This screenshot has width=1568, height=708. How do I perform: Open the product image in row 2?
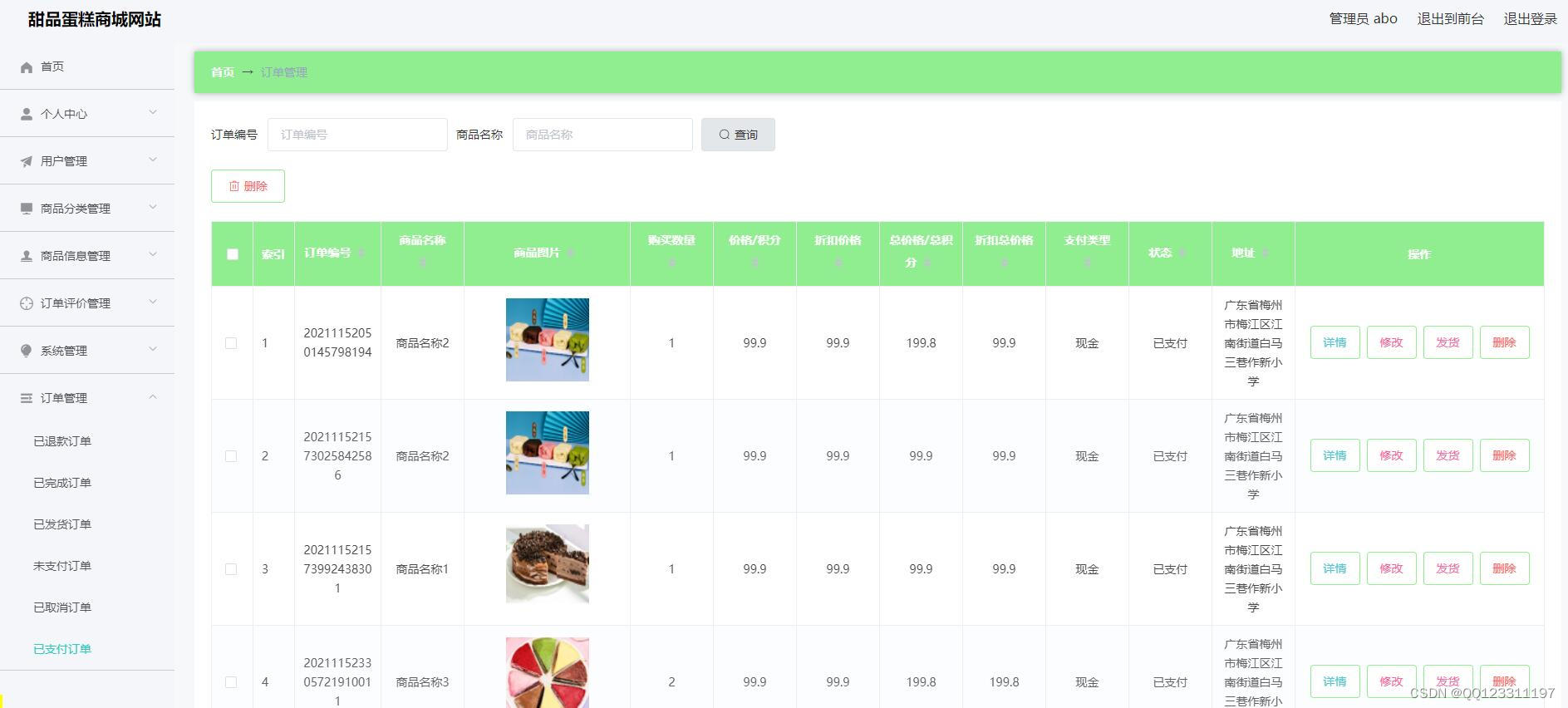[548, 453]
